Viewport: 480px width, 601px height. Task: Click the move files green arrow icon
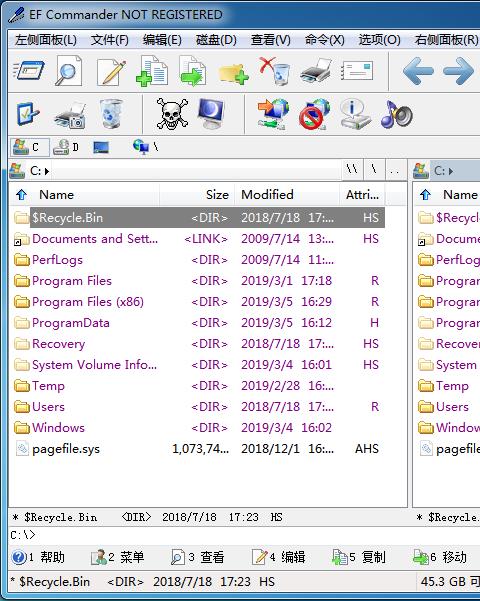pos(193,71)
